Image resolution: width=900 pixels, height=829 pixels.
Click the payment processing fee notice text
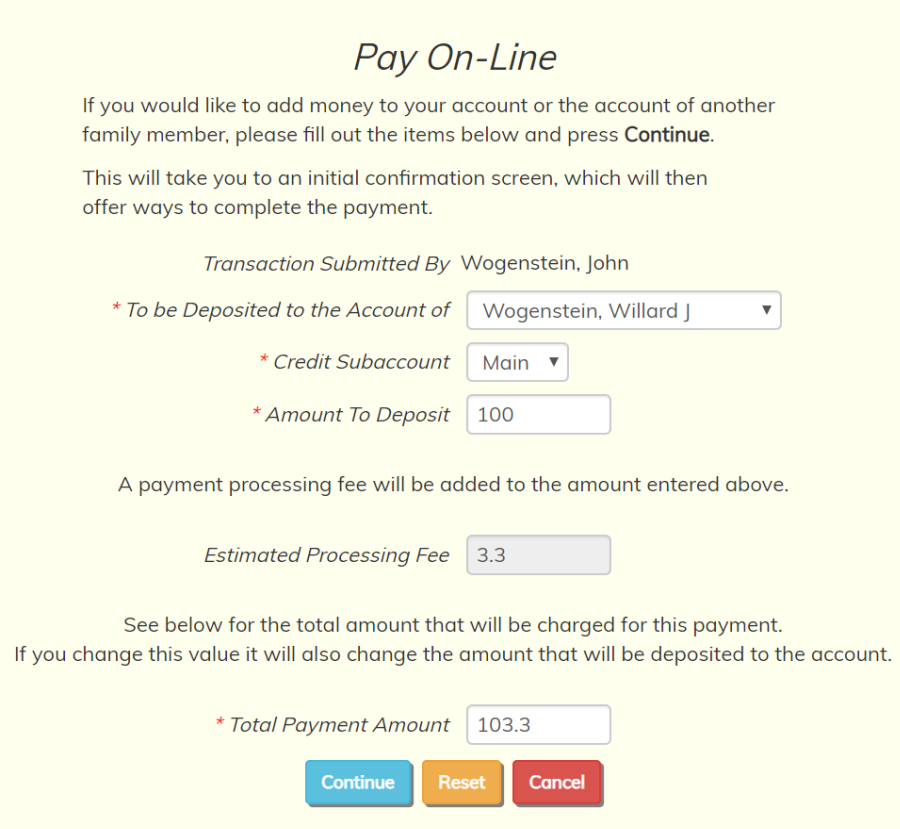click(x=453, y=485)
